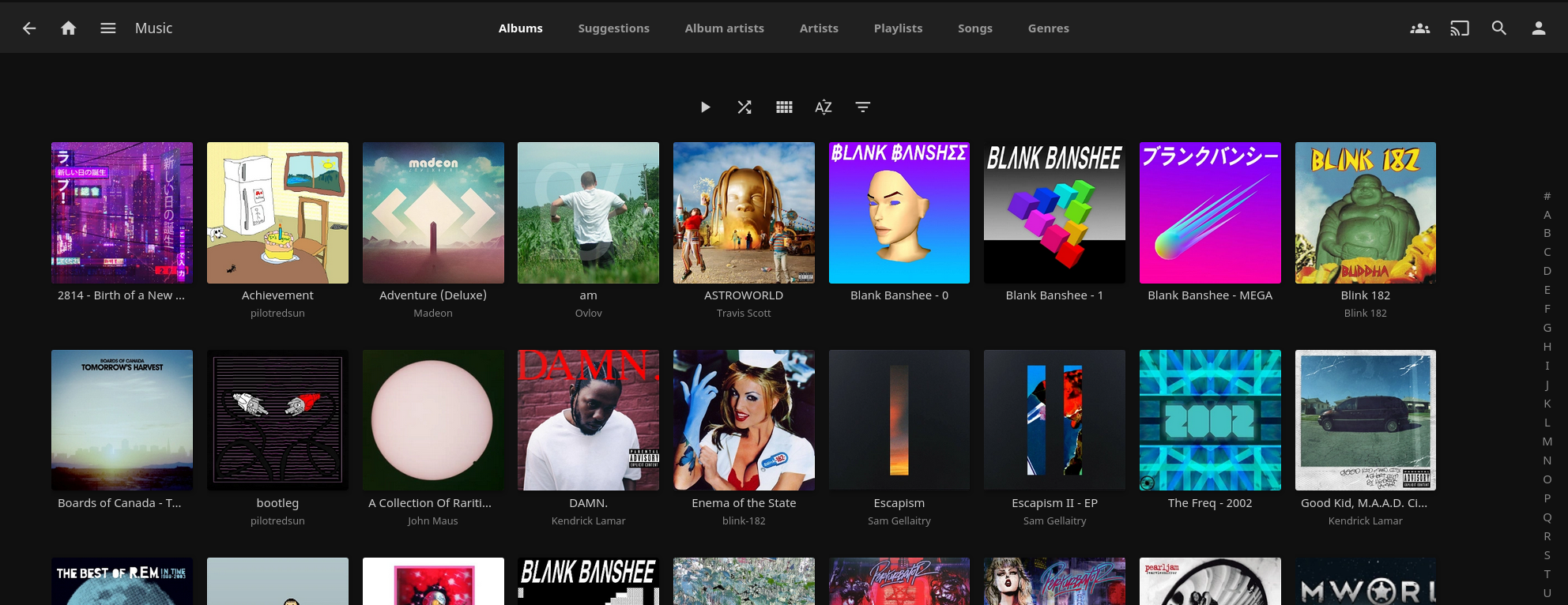The height and width of the screenshot is (605, 1568).
Task: Open the filter options icon
Action: pos(863,107)
